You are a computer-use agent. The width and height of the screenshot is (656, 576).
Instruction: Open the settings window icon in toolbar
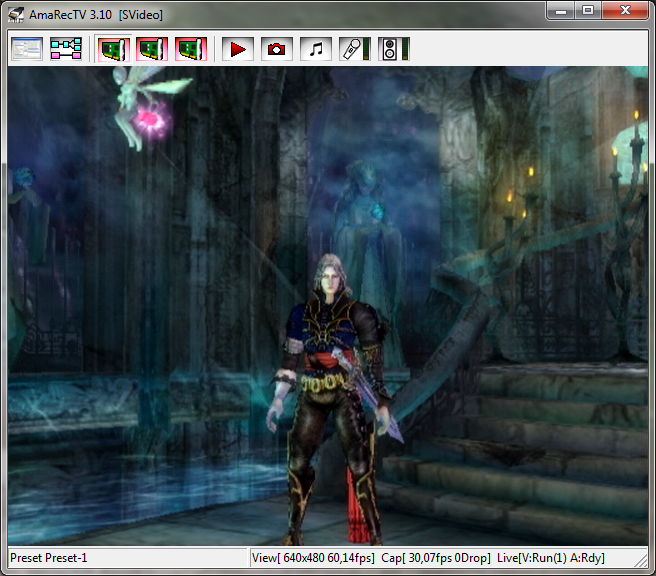(x=27, y=48)
